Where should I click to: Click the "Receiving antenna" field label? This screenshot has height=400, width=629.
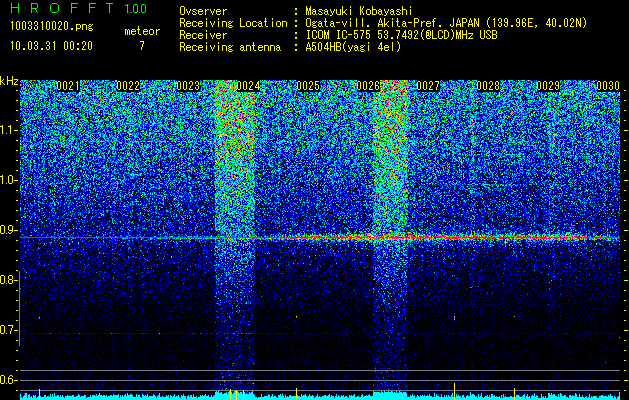230,47
